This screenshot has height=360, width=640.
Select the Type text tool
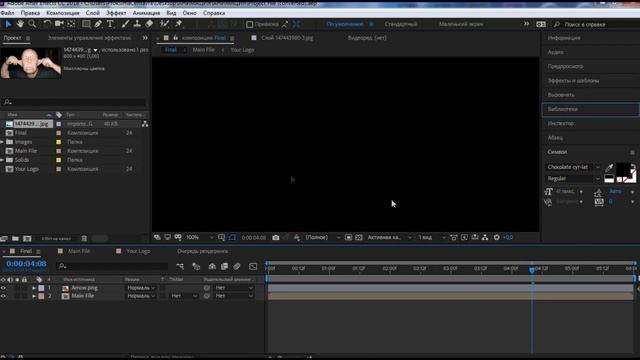tap(110, 24)
